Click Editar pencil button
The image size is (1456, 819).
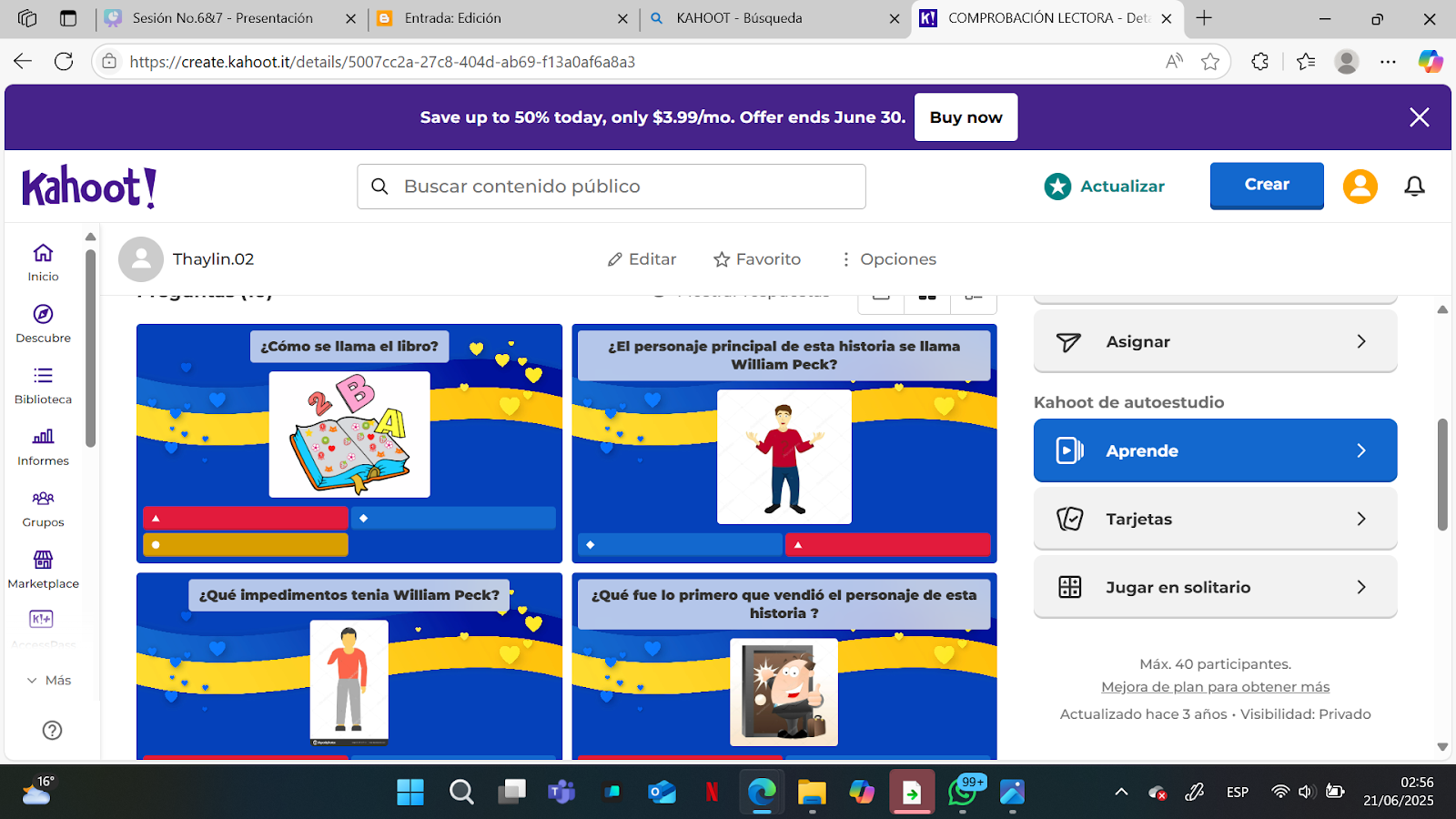pos(642,259)
